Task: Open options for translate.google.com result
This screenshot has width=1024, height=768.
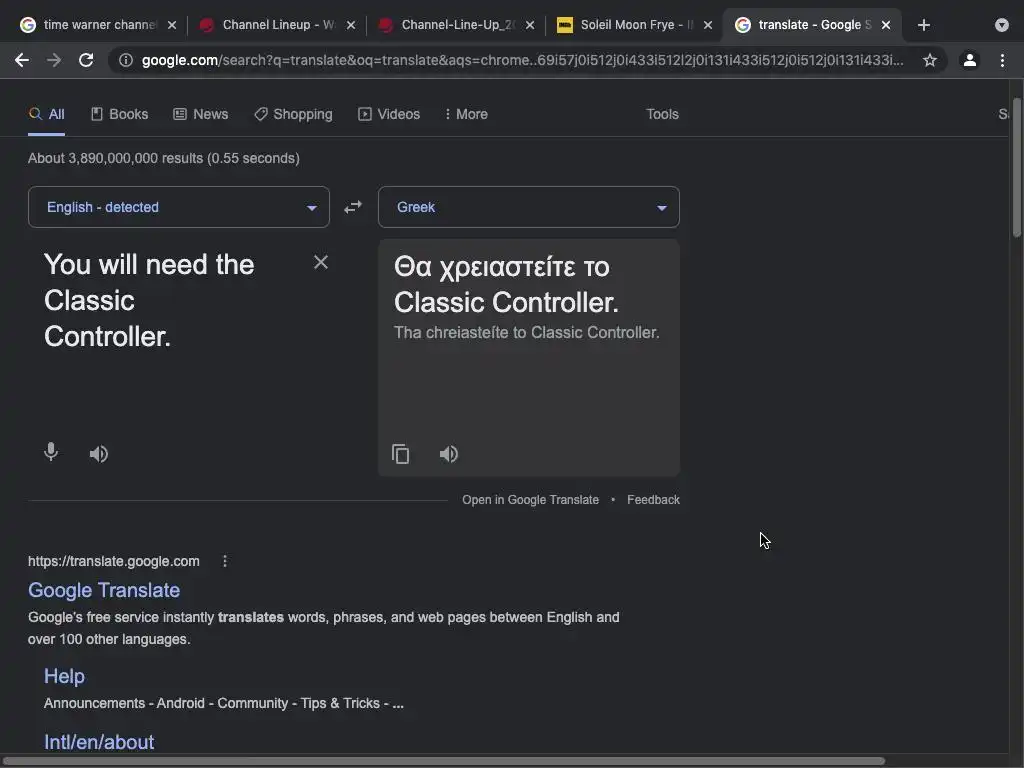Action: pyautogui.click(x=225, y=561)
